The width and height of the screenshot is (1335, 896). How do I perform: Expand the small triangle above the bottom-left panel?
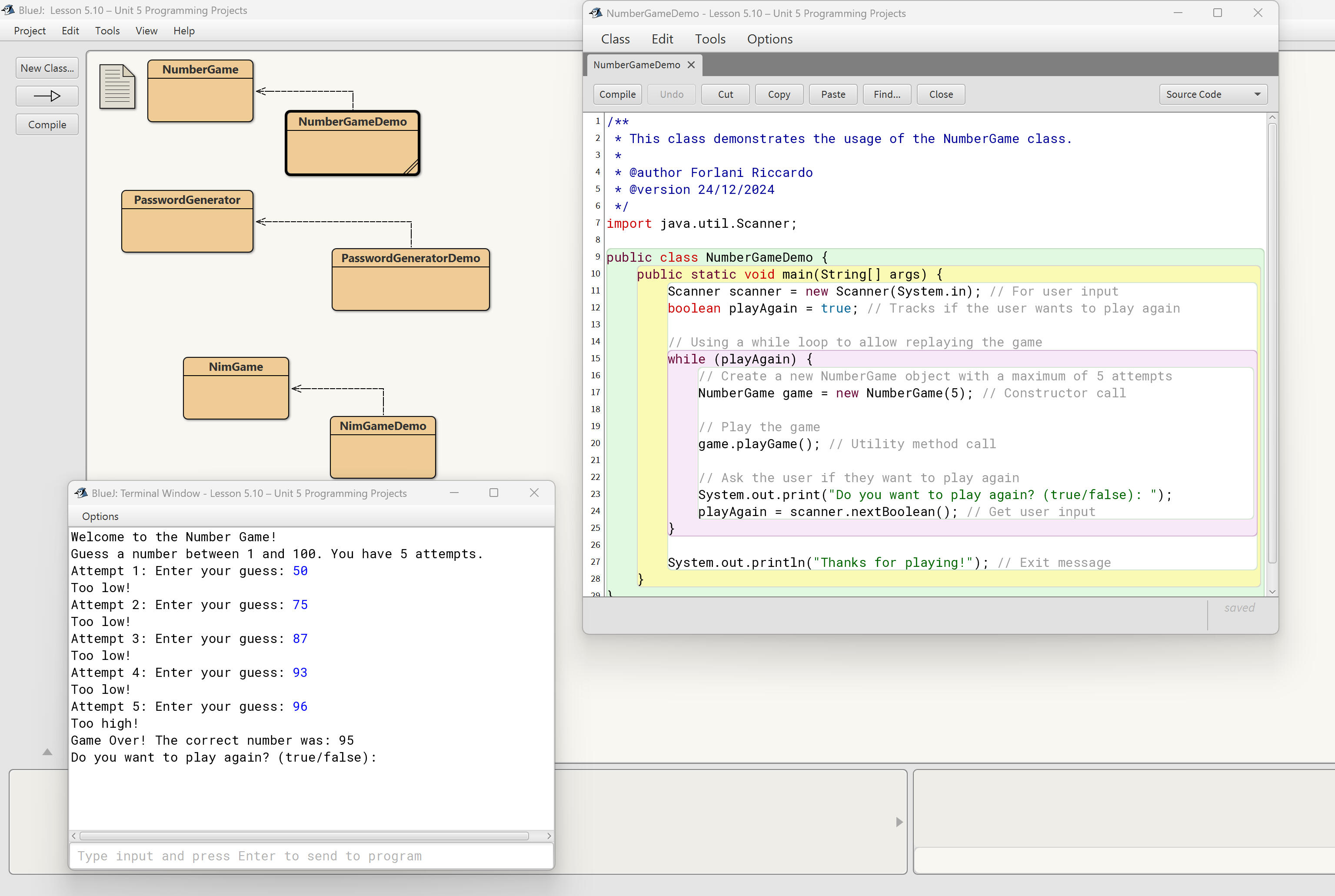pos(47,752)
